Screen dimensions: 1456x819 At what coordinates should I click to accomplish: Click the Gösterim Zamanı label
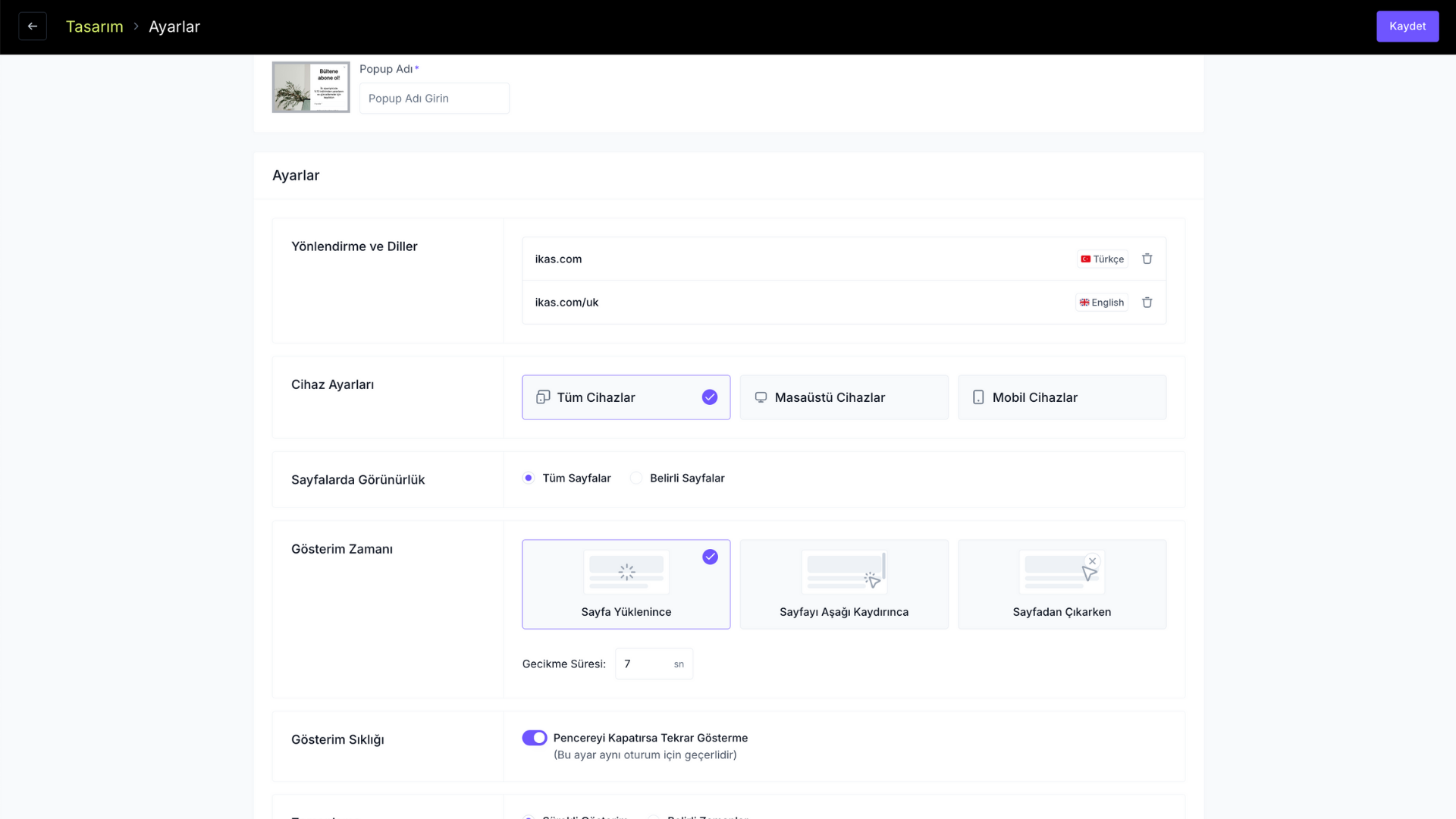pos(342,549)
